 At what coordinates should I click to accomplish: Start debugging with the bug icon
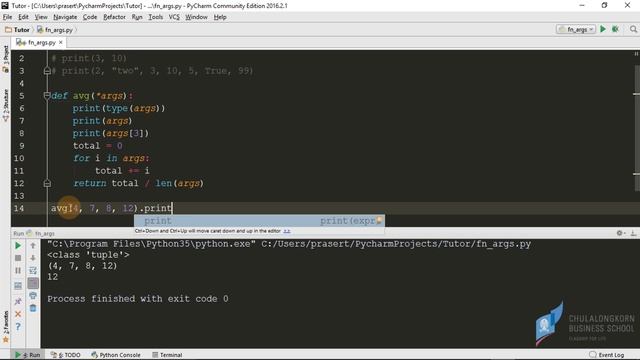pos(615,29)
